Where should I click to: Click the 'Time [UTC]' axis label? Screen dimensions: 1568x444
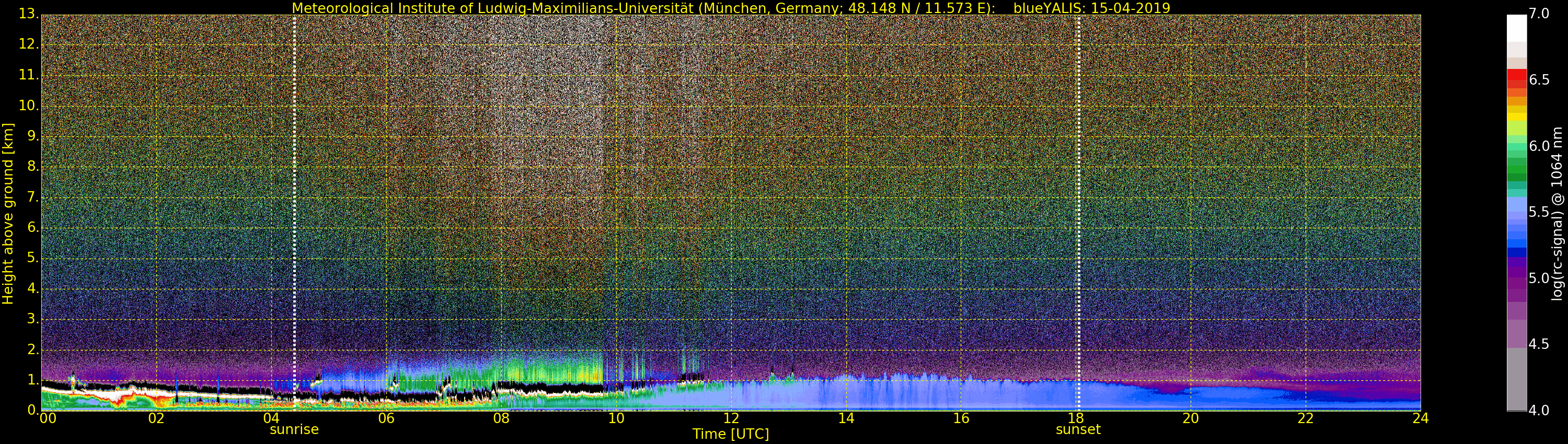click(x=731, y=434)
